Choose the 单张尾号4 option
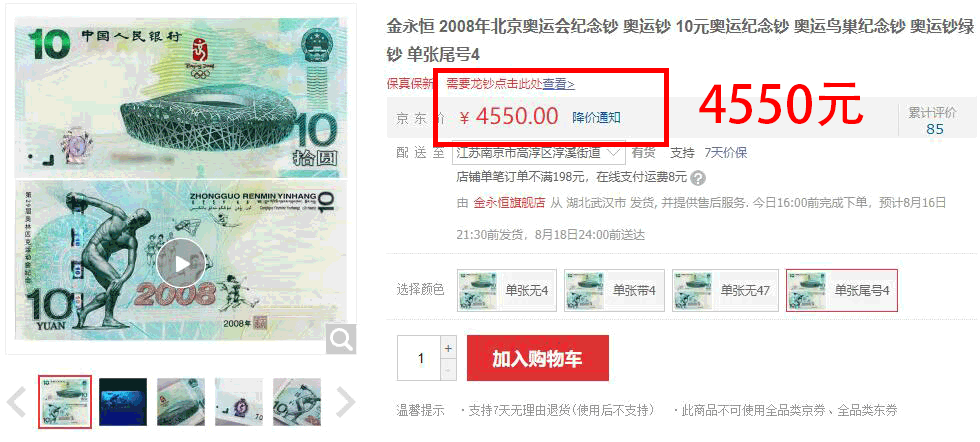The height and width of the screenshot is (442, 980). click(x=842, y=290)
